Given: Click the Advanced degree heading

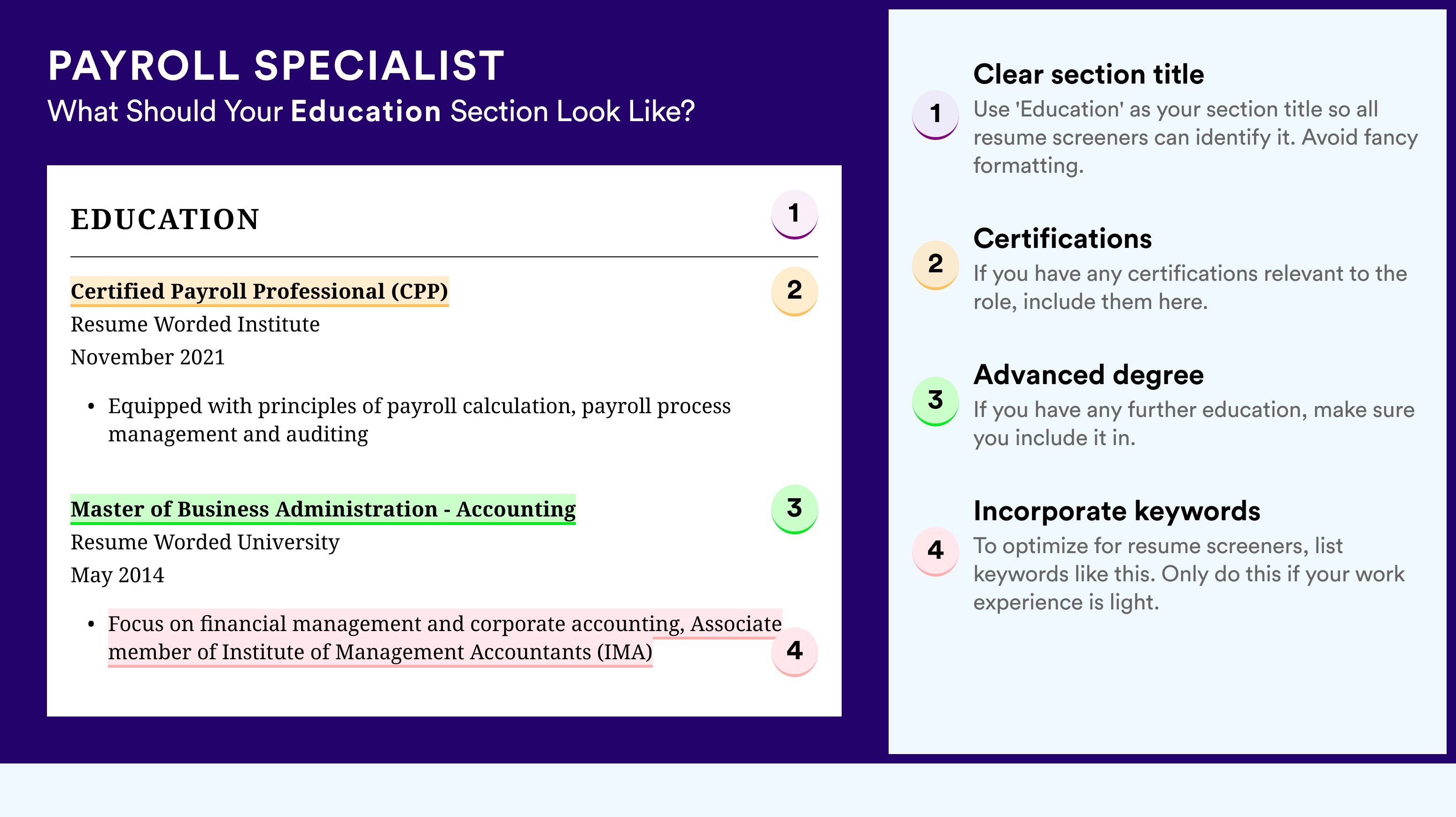Looking at the screenshot, I should click(1089, 375).
